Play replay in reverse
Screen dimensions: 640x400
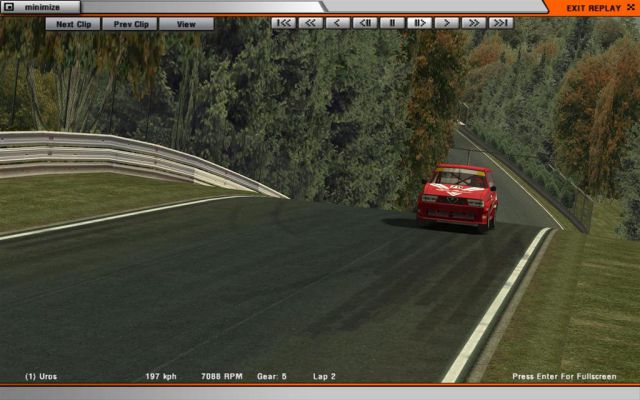click(338, 23)
